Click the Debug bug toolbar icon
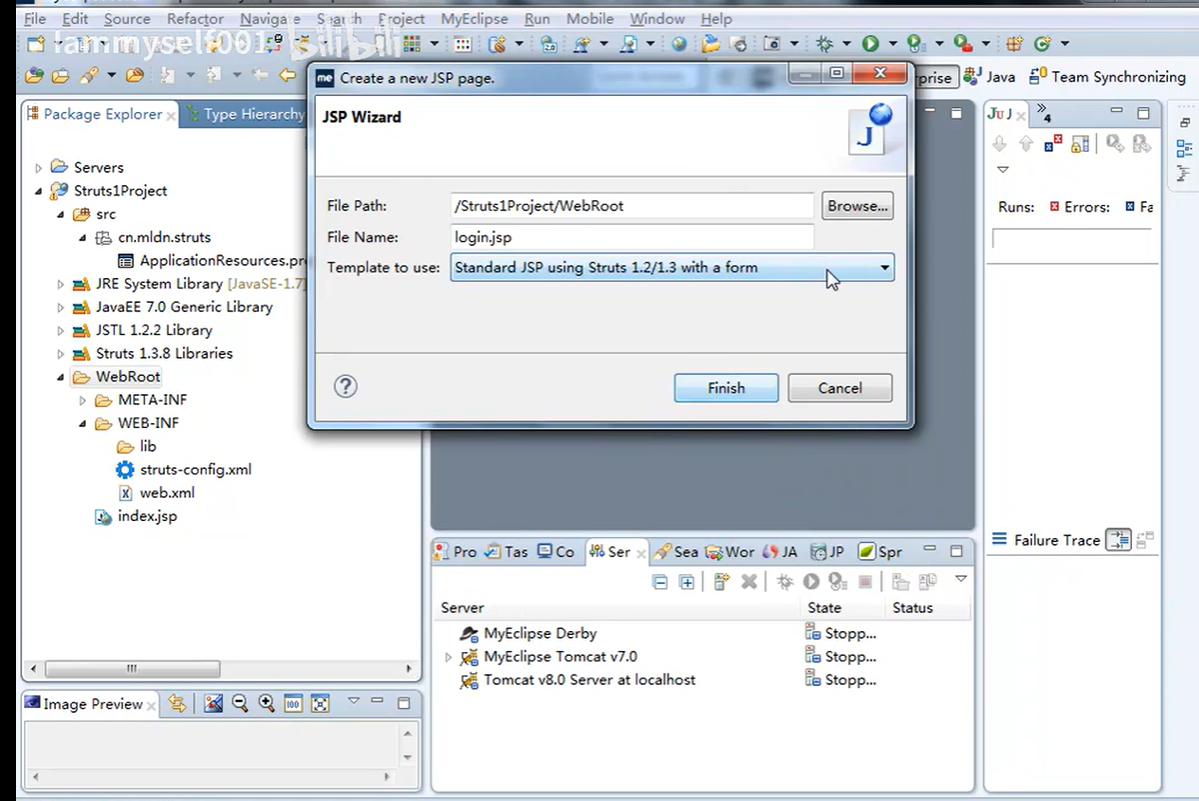This screenshot has width=1199, height=801. pos(824,44)
